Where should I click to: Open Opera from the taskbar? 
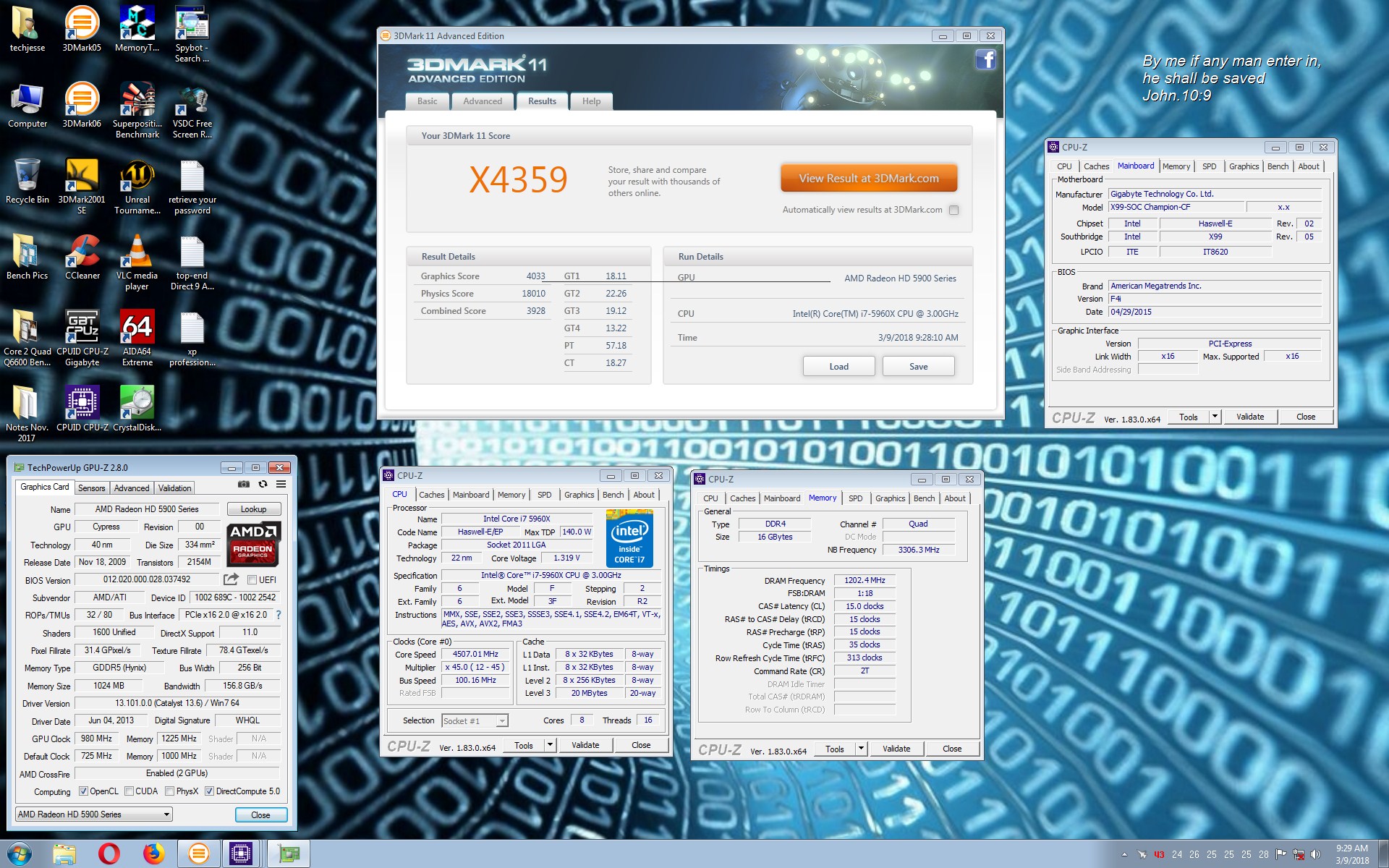[x=109, y=854]
